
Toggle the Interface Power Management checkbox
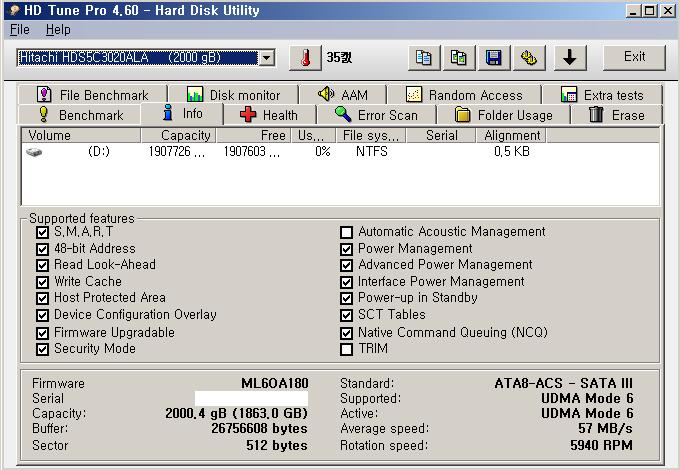click(x=346, y=282)
